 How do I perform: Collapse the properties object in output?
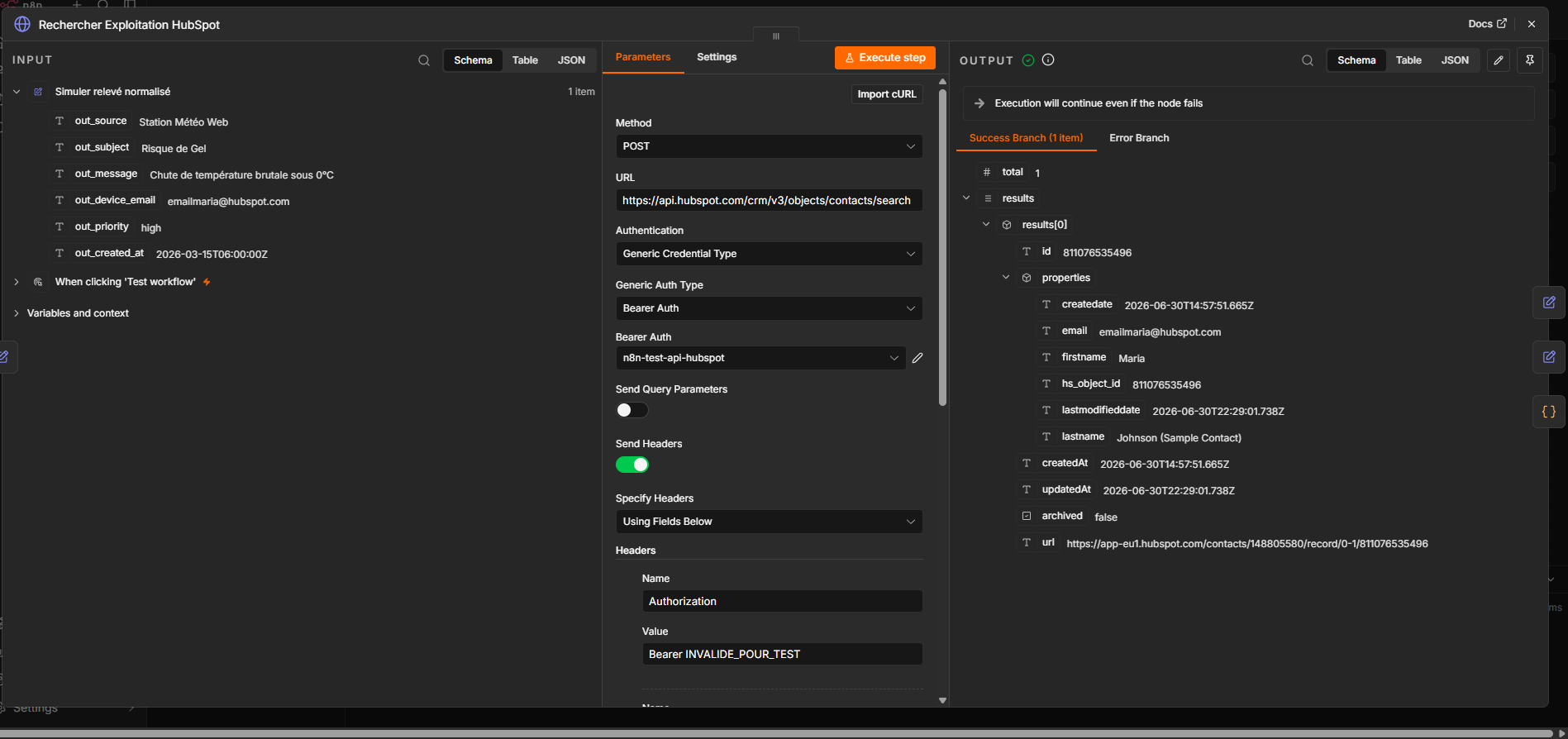pos(1006,278)
